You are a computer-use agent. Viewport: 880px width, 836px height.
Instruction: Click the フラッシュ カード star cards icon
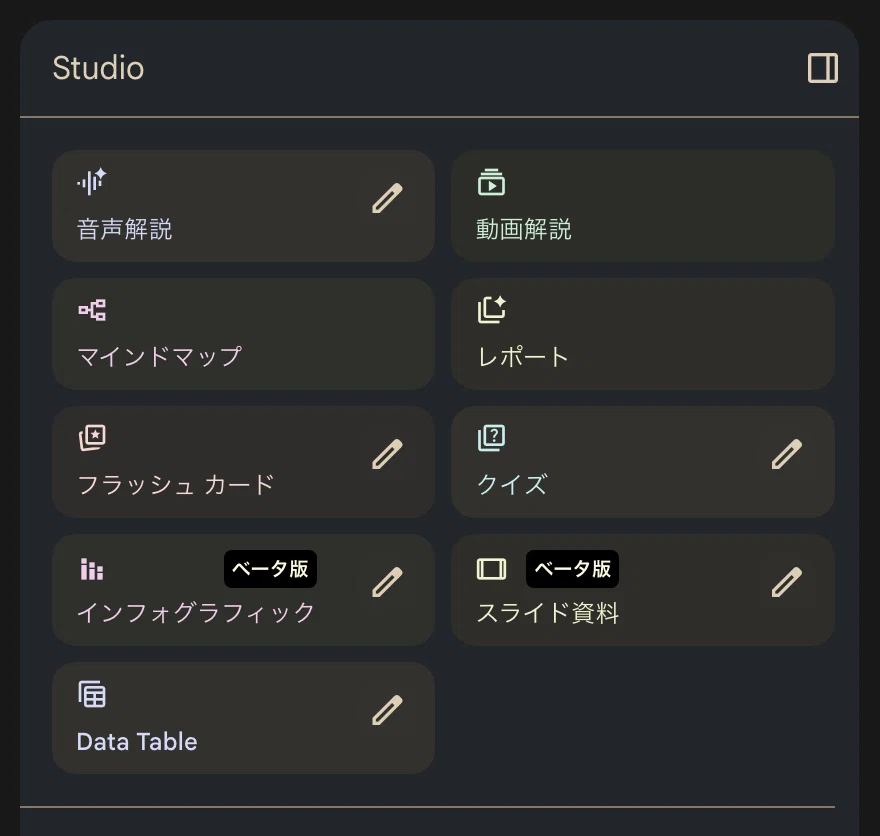(92, 438)
